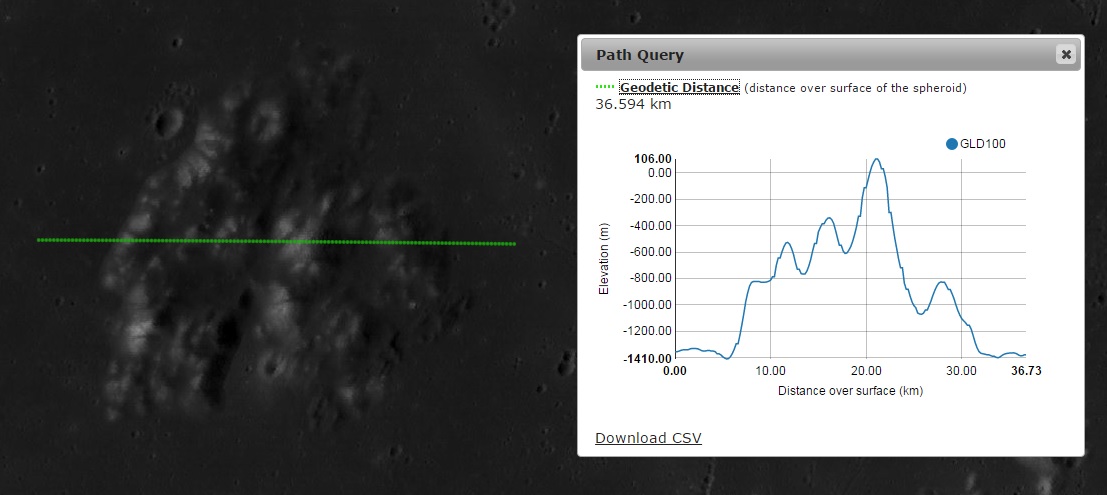This screenshot has width=1107, height=495.
Task: Select the elevation peak on the chart line
Action: point(876,160)
